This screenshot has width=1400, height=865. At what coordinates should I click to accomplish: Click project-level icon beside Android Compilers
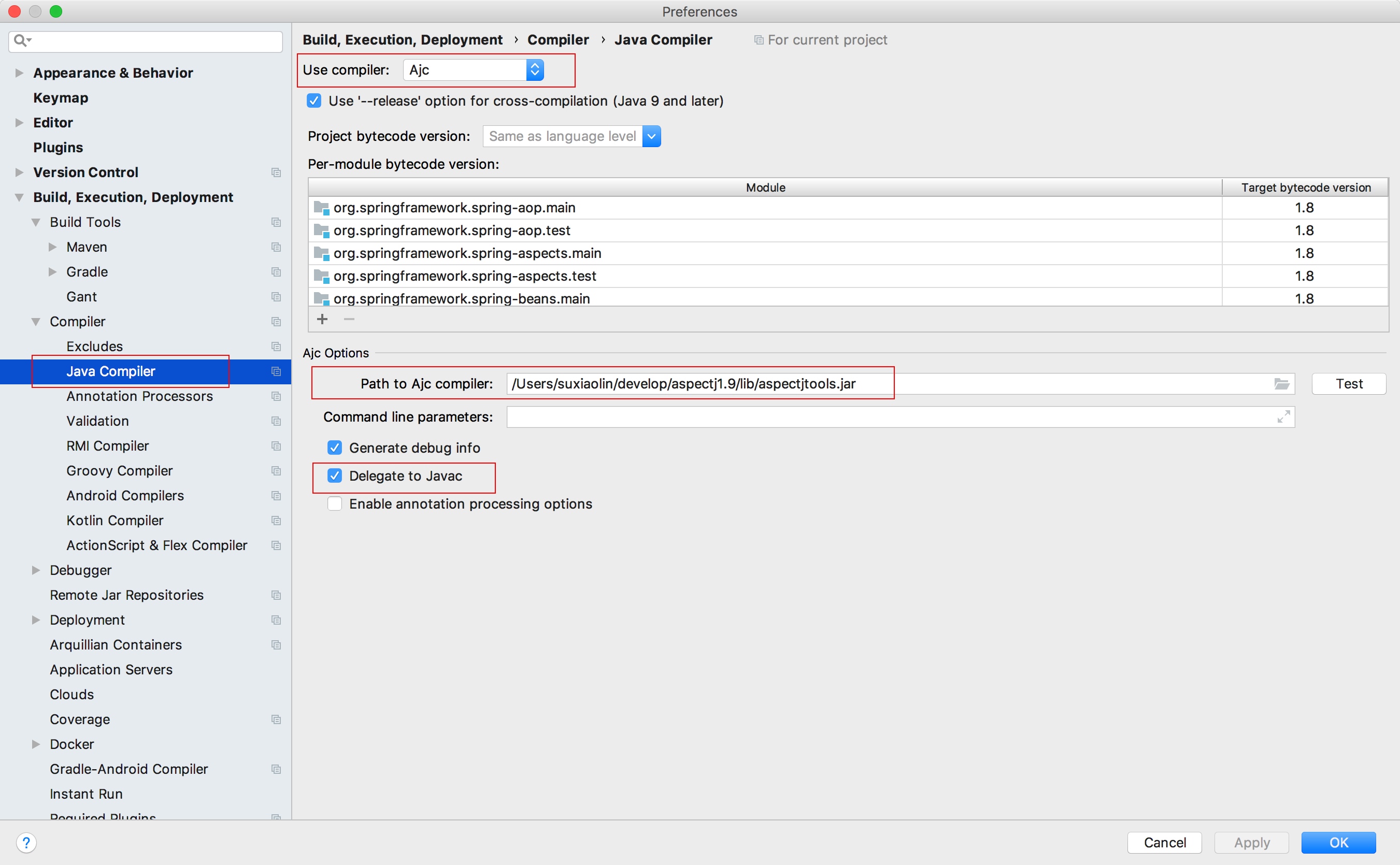click(276, 495)
